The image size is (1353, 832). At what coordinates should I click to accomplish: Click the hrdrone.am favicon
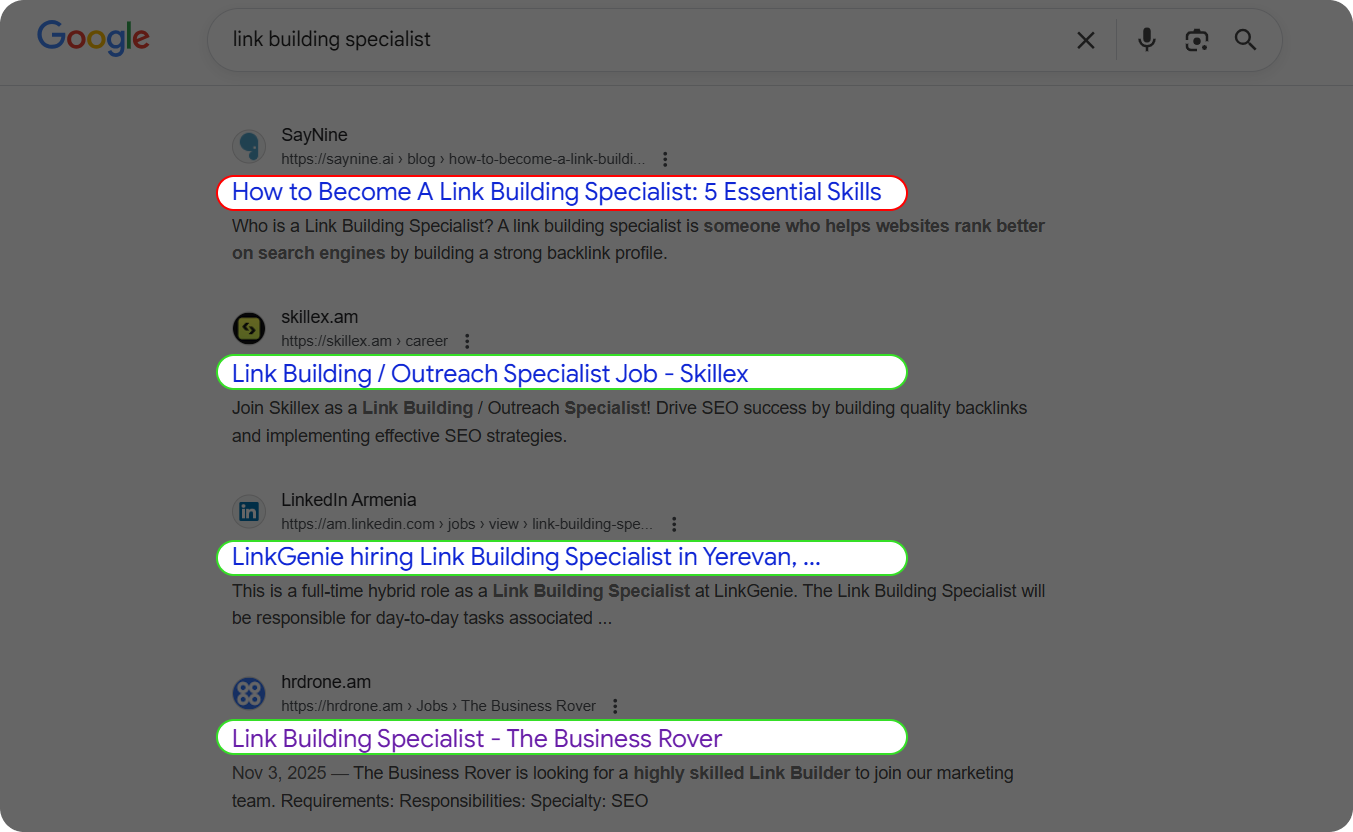[x=249, y=693]
